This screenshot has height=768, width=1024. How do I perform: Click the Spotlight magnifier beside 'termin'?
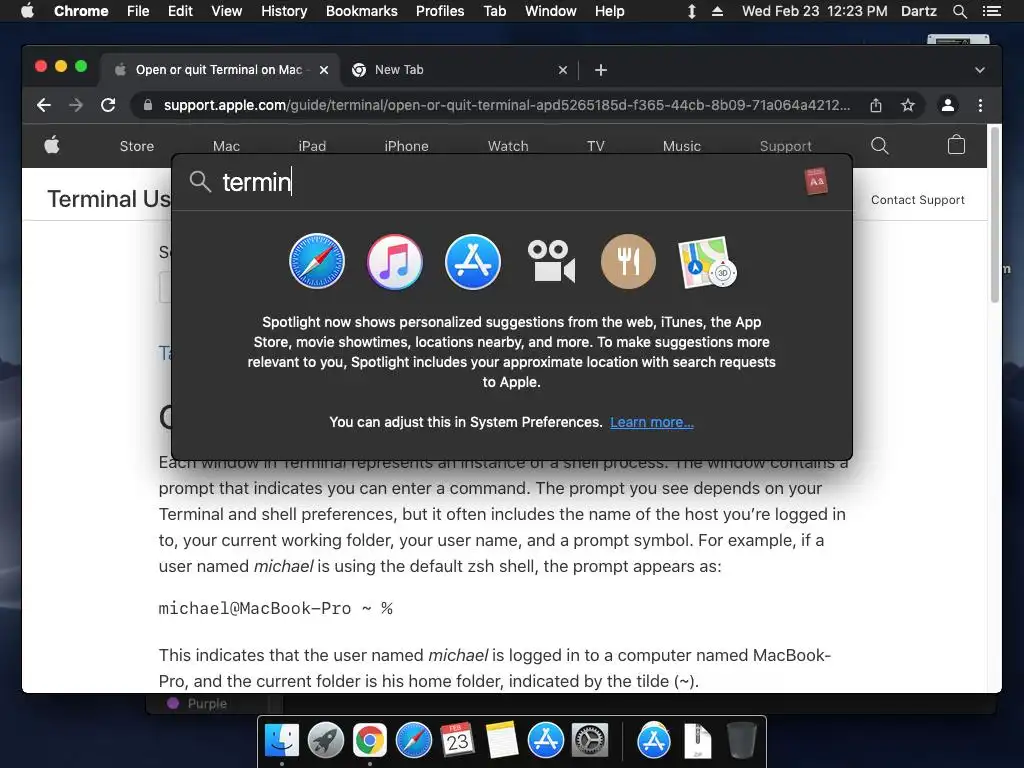click(200, 182)
